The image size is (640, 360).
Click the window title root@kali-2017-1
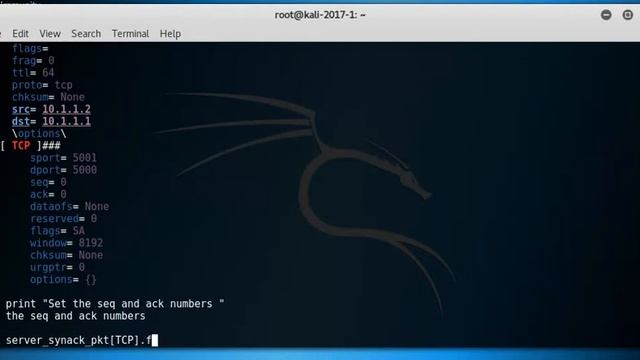click(320, 15)
